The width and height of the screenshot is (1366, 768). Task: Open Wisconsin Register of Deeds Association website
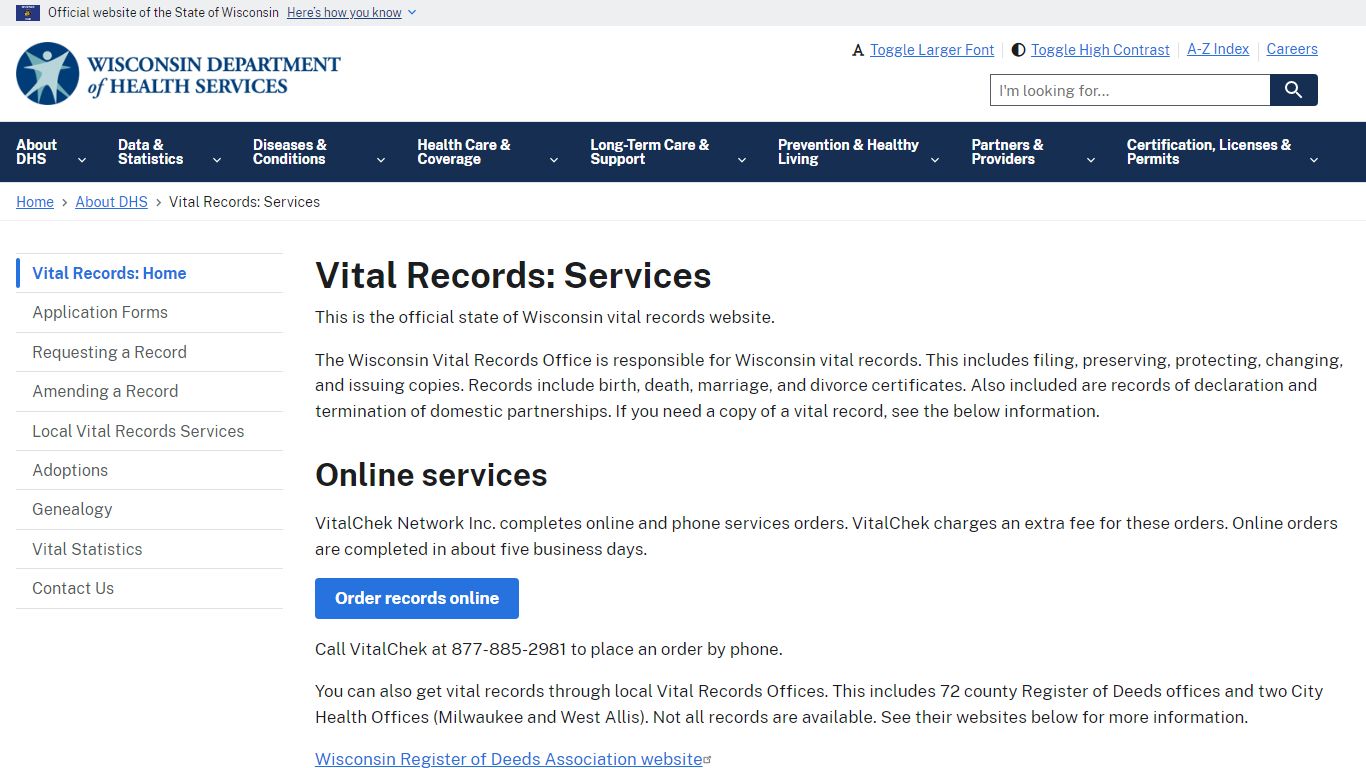(509, 759)
